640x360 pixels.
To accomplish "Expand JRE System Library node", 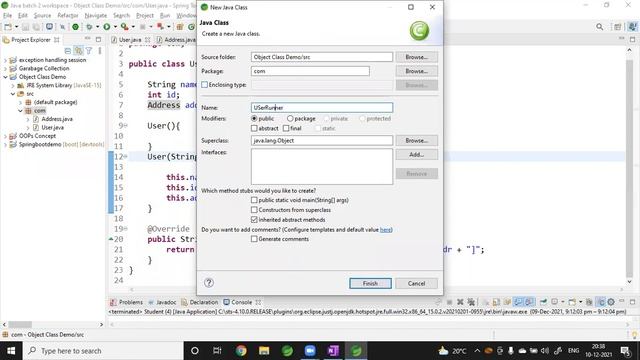I will 13,85.
